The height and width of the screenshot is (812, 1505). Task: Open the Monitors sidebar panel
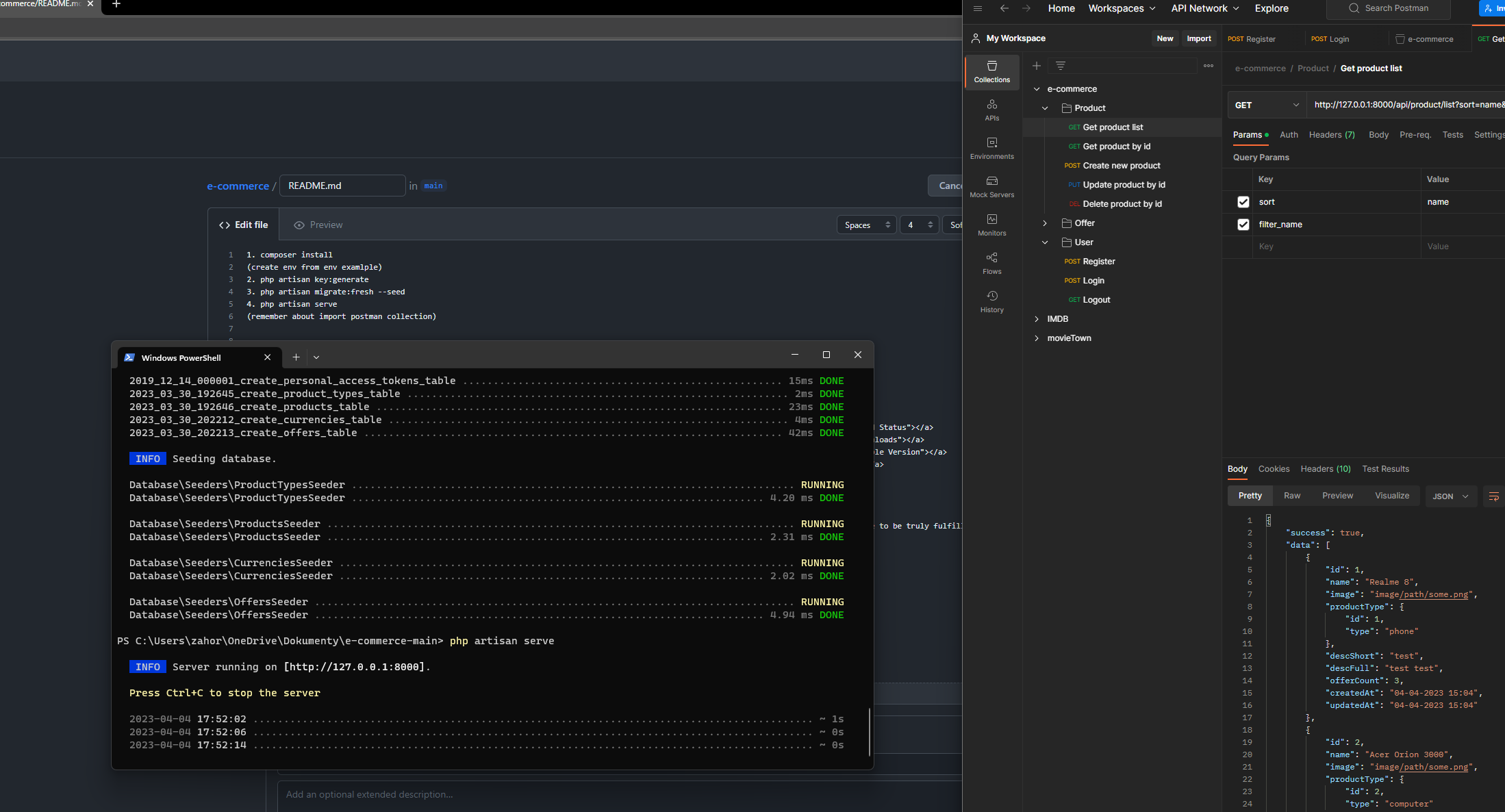991,225
